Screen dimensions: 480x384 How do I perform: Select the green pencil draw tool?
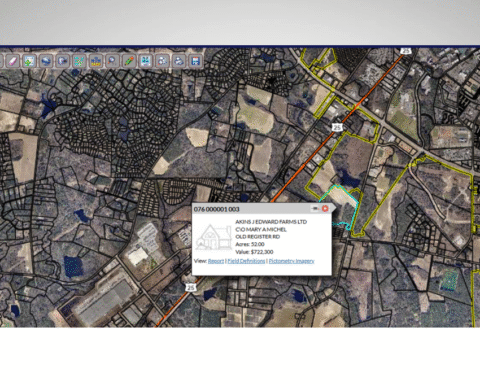tap(129, 61)
